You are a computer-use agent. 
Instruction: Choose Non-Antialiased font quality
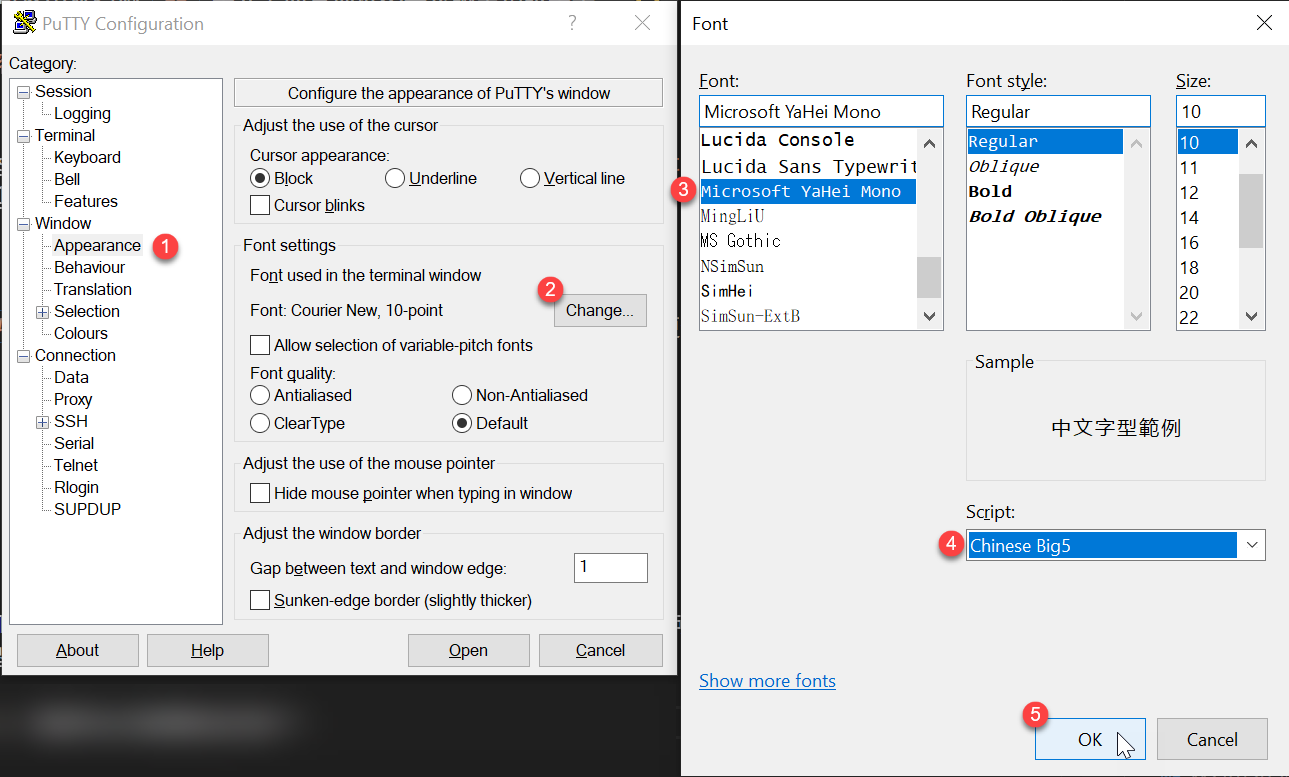coord(462,395)
